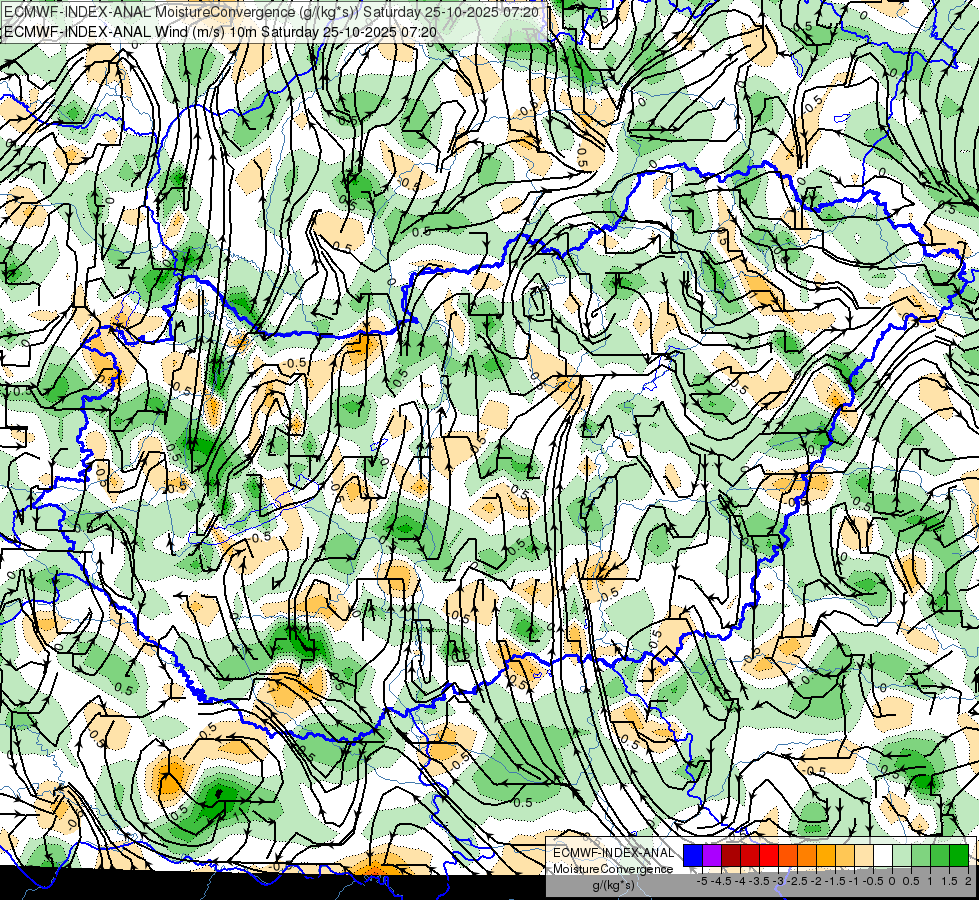Click the legend unit g/(kg*s)
Image resolution: width=979 pixels, height=900 pixels.
pos(613,885)
